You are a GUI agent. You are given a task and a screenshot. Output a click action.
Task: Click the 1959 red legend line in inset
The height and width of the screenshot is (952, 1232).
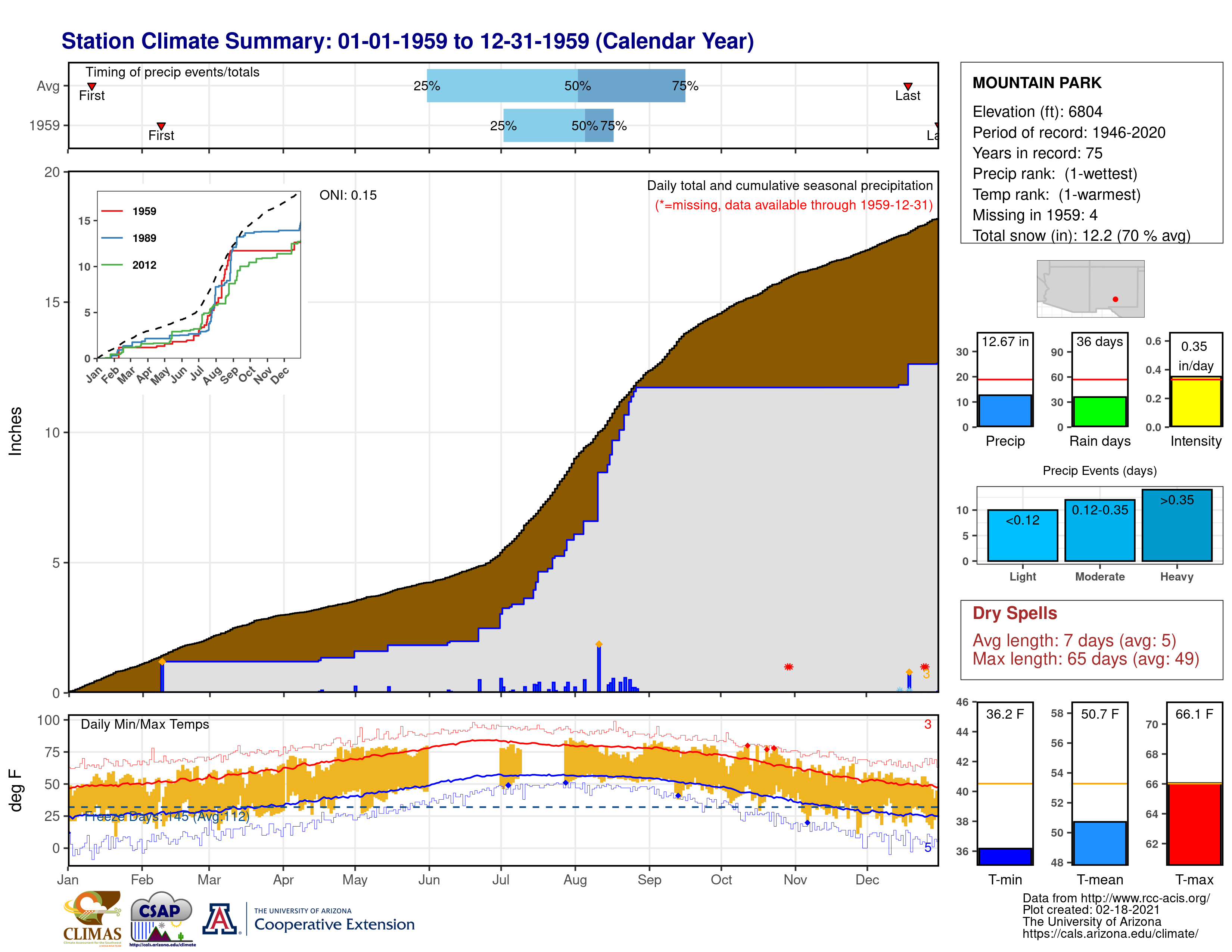(112, 211)
